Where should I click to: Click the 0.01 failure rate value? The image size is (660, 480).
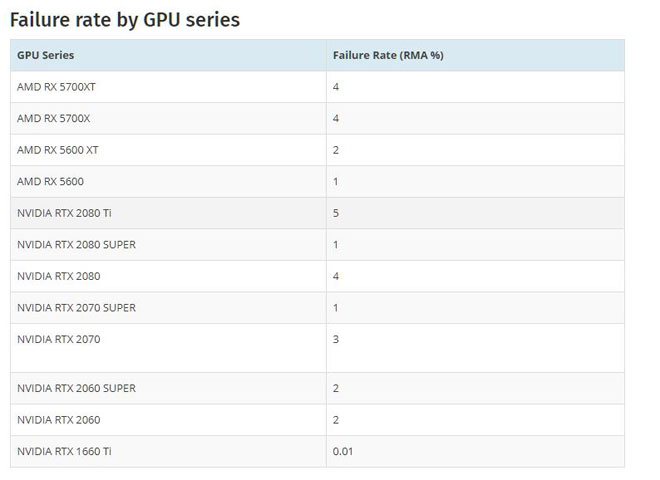click(343, 451)
